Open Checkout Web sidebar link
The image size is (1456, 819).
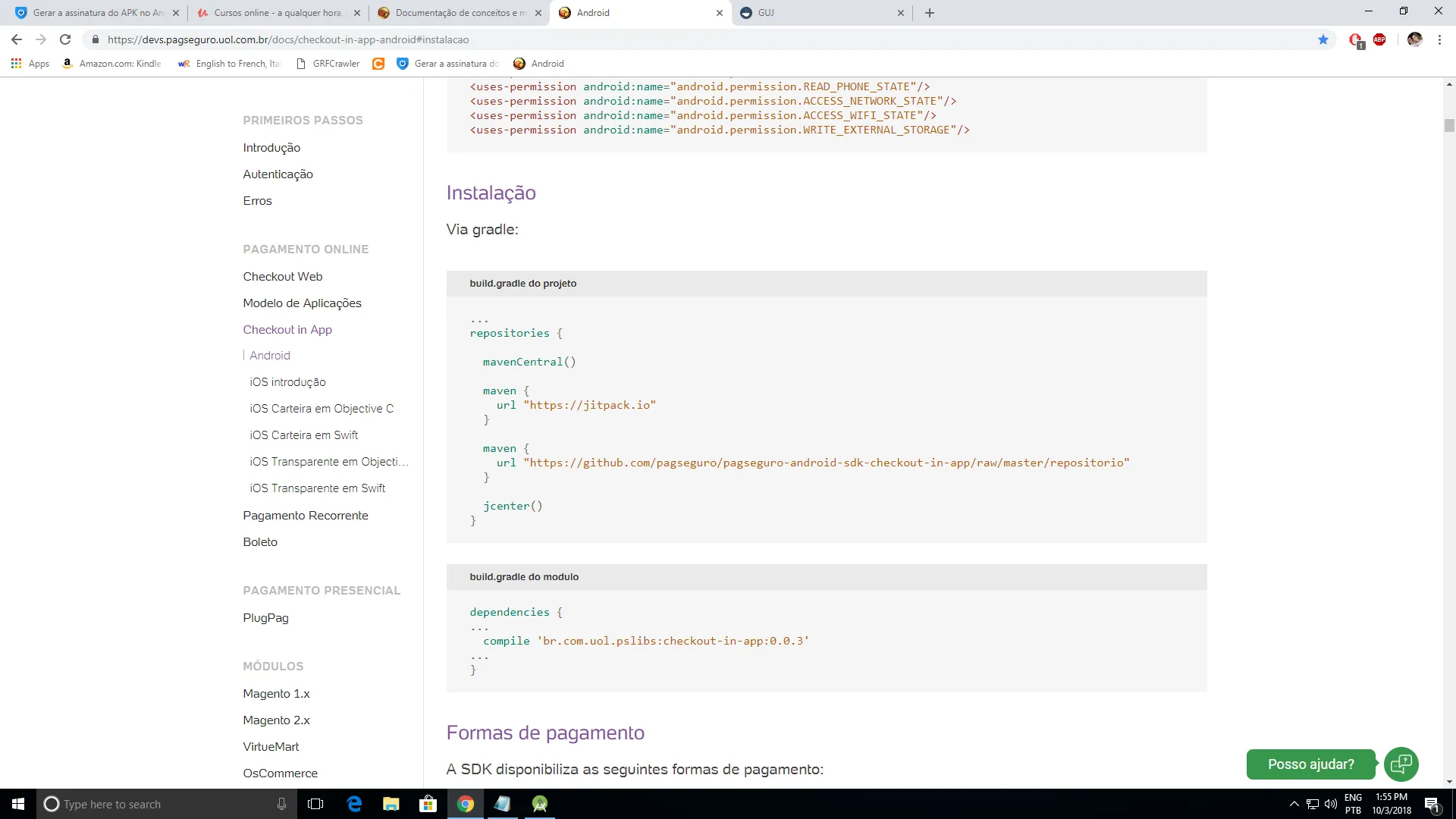[x=282, y=277]
